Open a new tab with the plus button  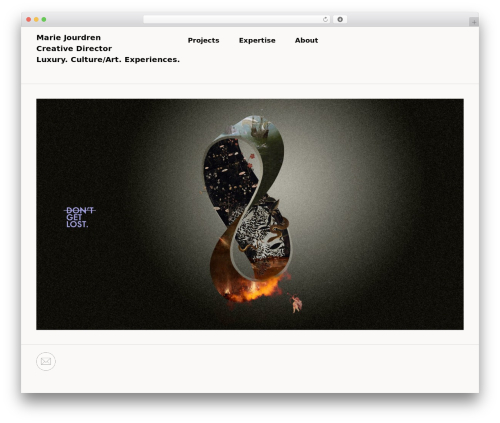pyautogui.click(x=474, y=22)
